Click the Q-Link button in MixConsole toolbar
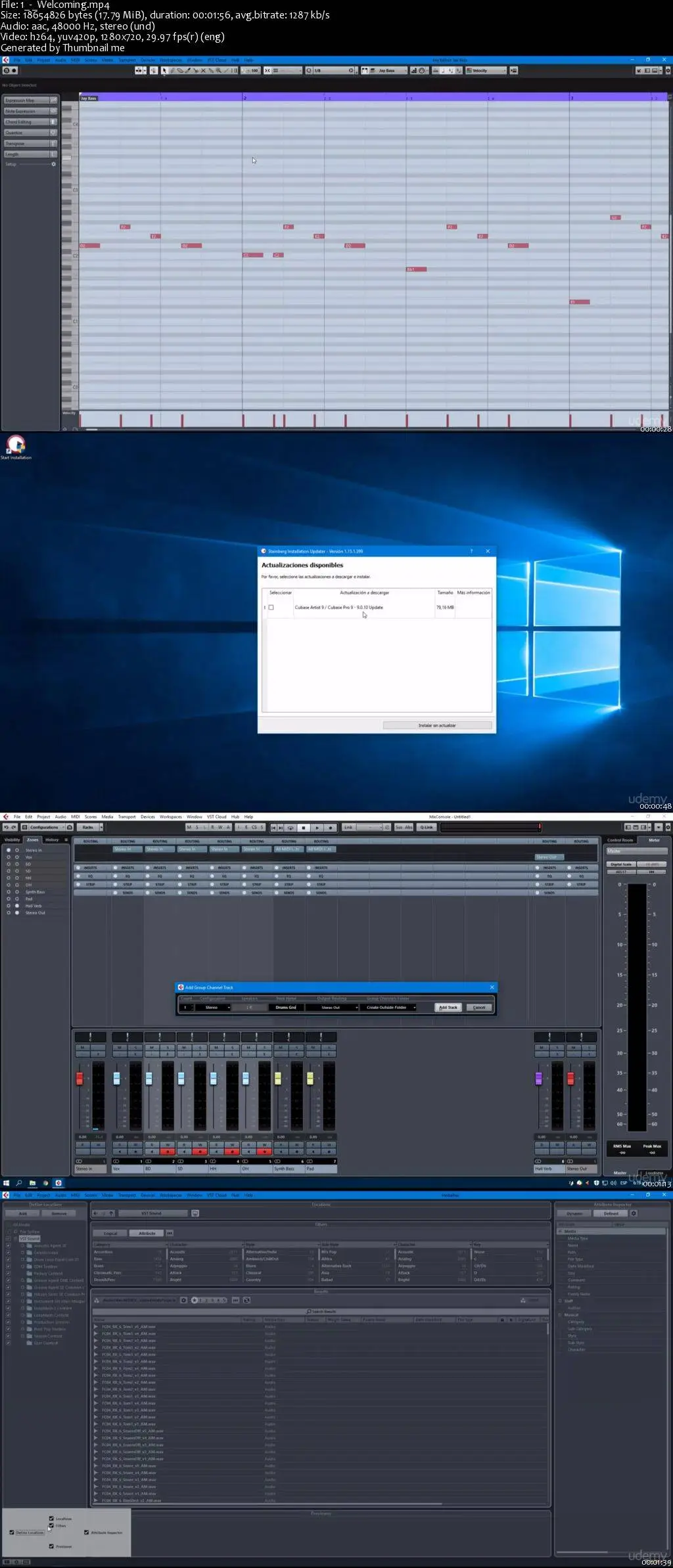This screenshot has height=1568, width=673. [x=427, y=828]
